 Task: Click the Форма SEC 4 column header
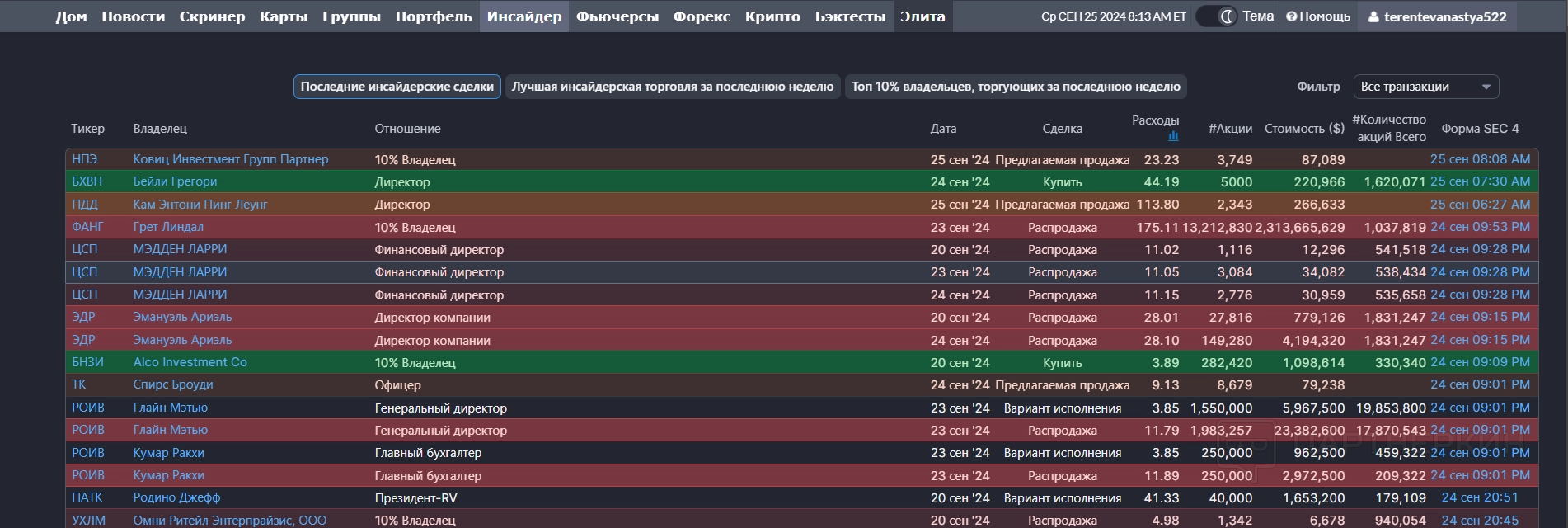(x=1480, y=129)
